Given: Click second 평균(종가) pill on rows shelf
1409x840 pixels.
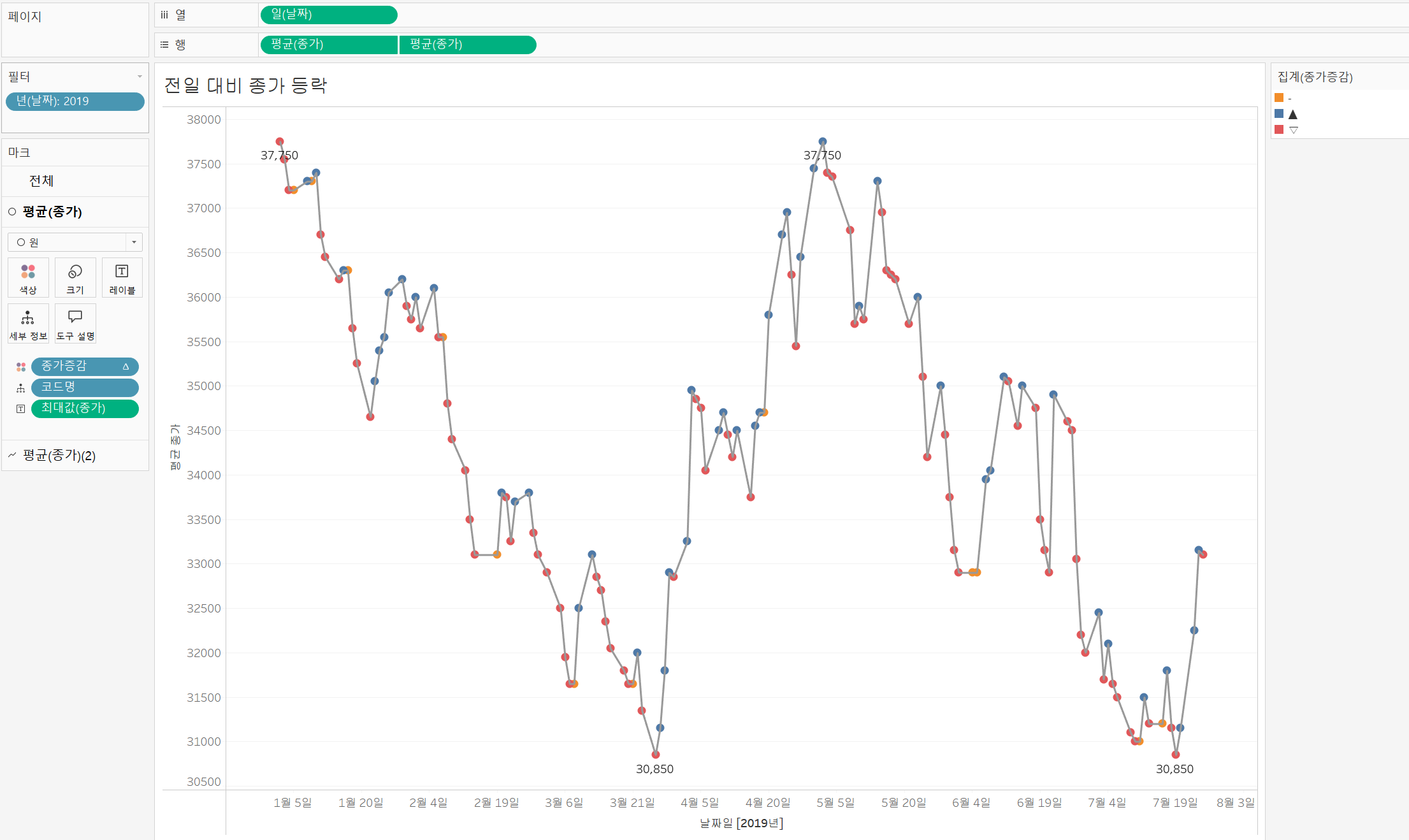Looking at the screenshot, I should pos(468,45).
